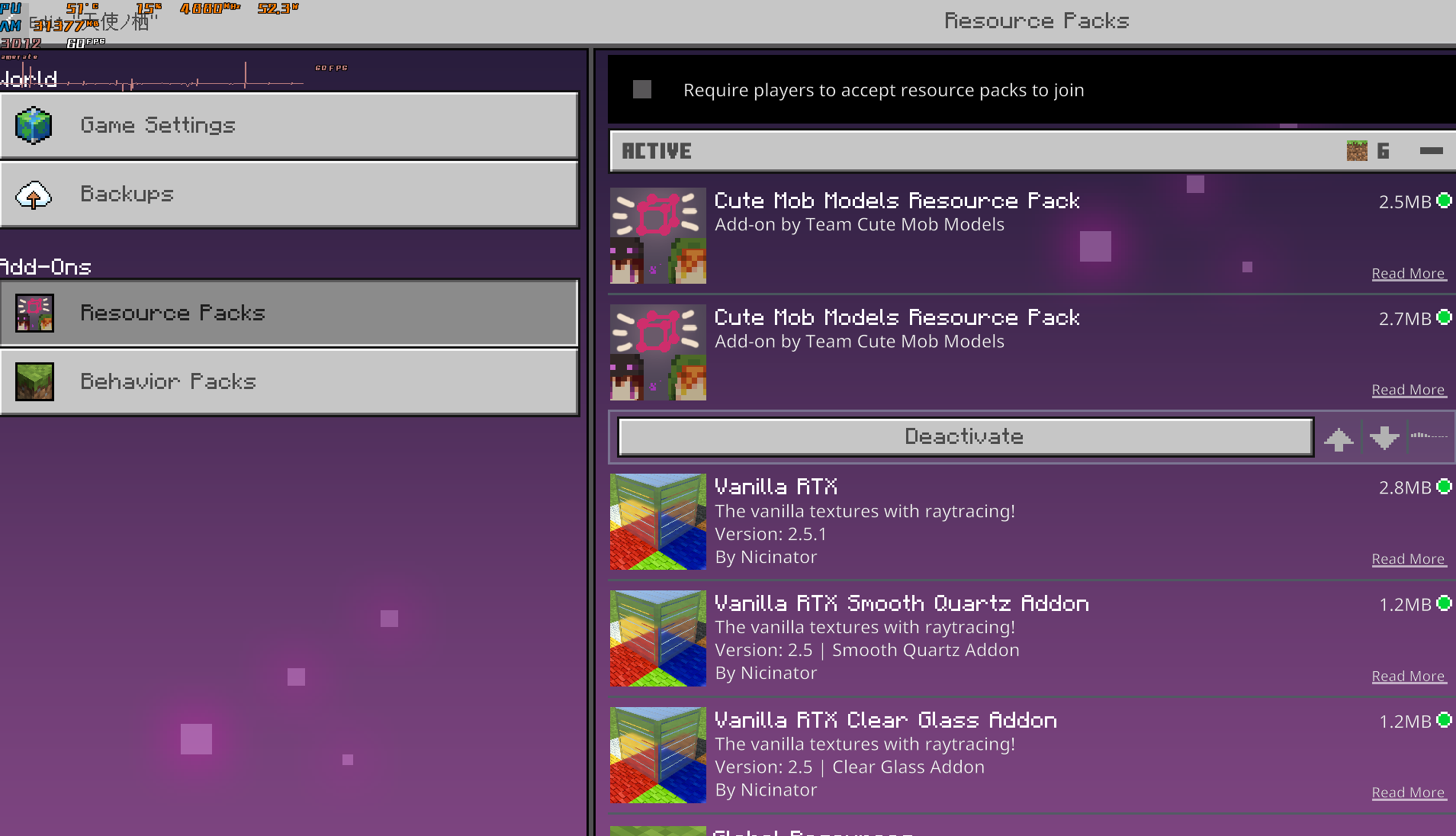Screen dimensions: 1456x836
Task: Select the thumbnail of the 2.8MB Vanilla RTX pack
Action: [x=658, y=522]
